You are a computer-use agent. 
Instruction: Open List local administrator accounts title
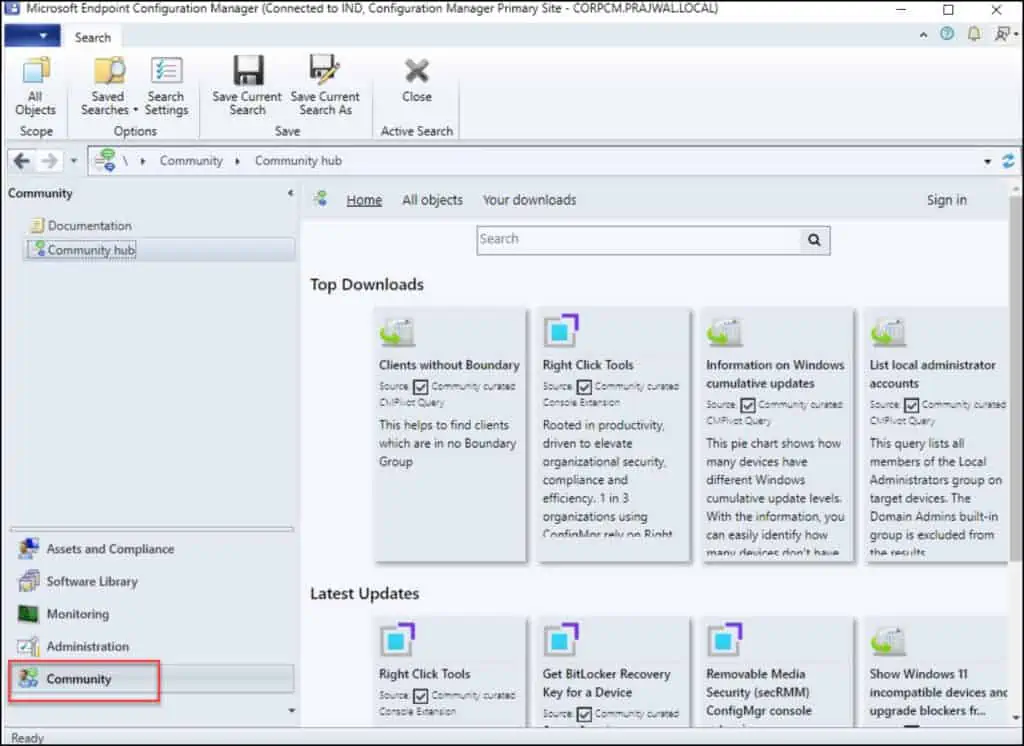(933, 374)
